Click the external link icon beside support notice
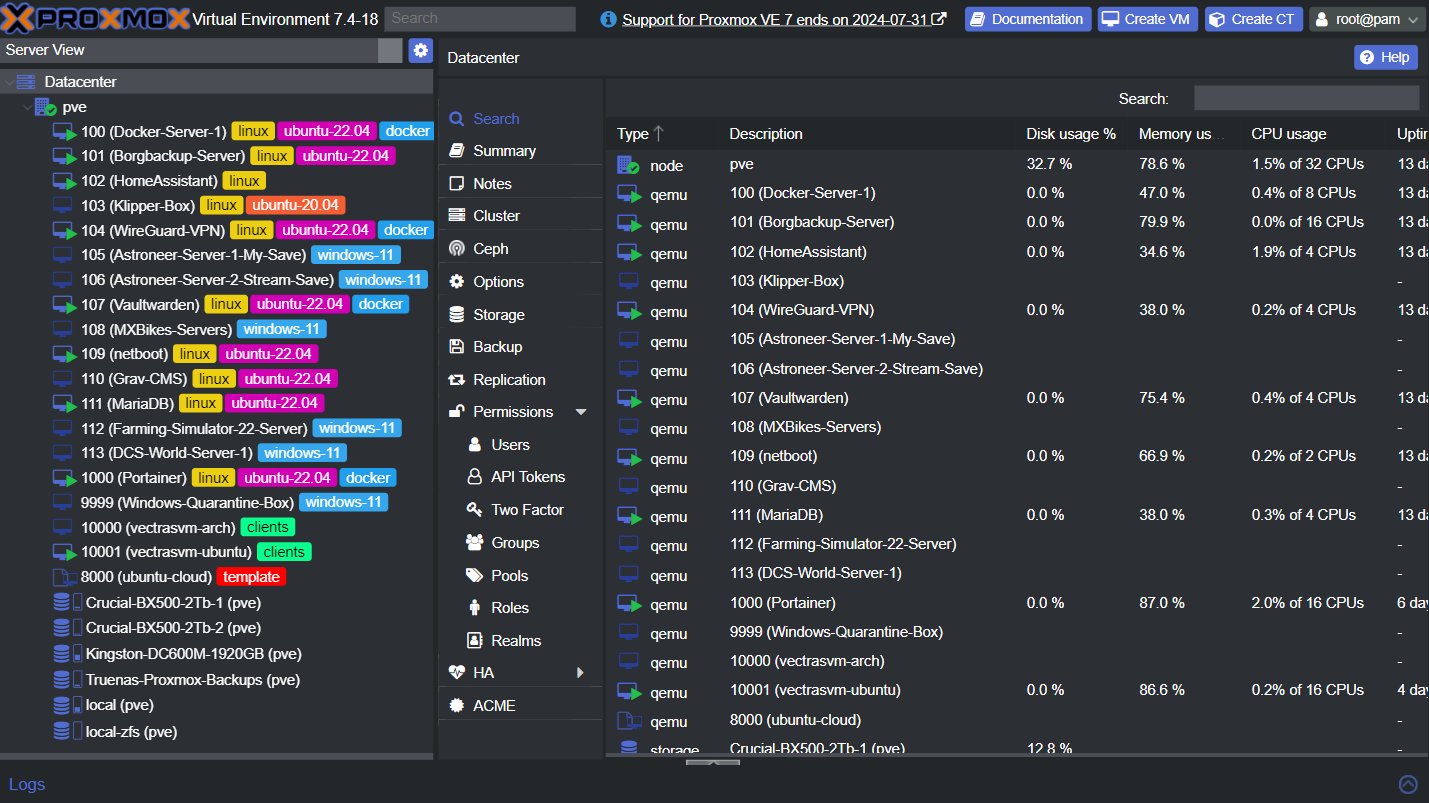The width and height of the screenshot is (1429, 803). (939, 19)
